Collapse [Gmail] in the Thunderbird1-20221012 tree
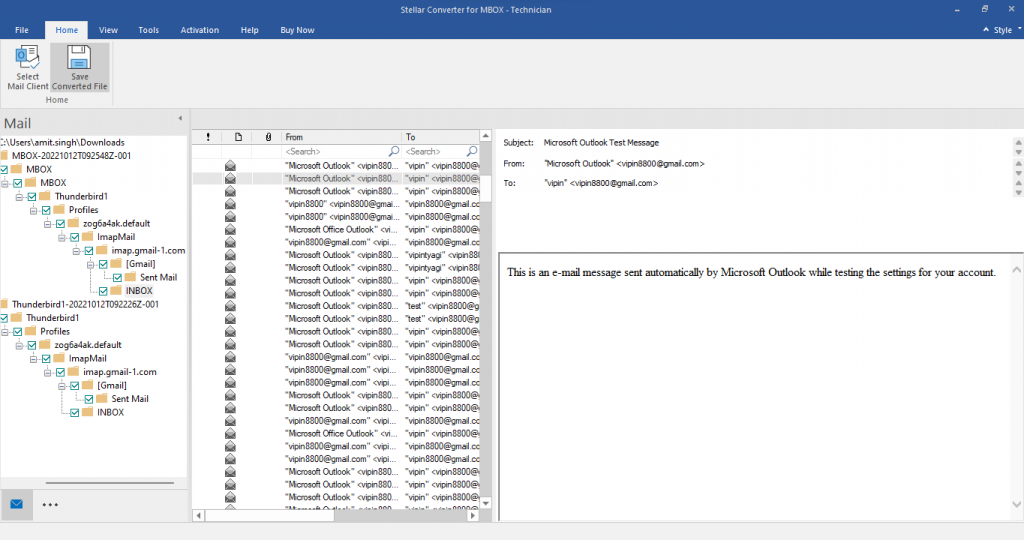The width and height of the screenshot is (1024, 540). pos(62,386)
